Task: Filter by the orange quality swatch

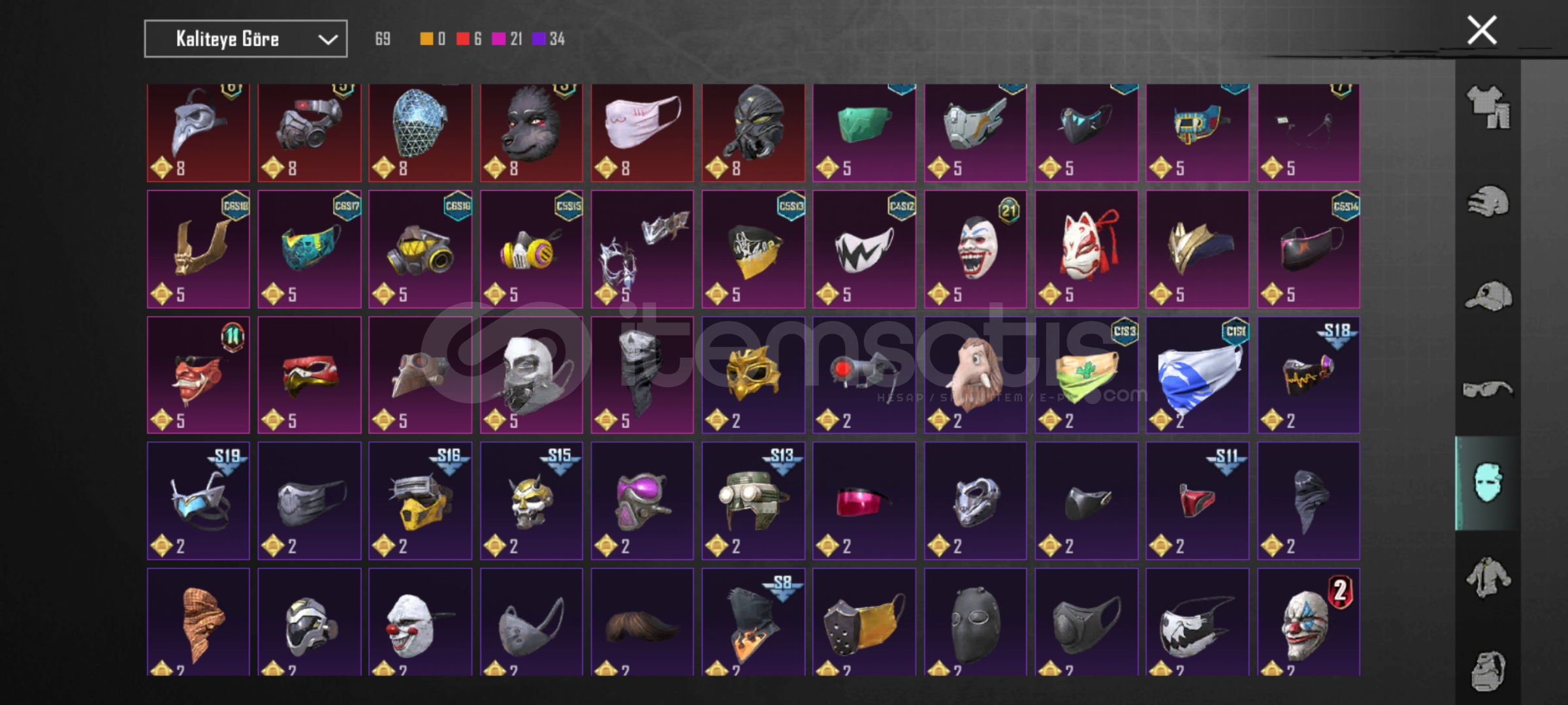Action: click(426, 39)
